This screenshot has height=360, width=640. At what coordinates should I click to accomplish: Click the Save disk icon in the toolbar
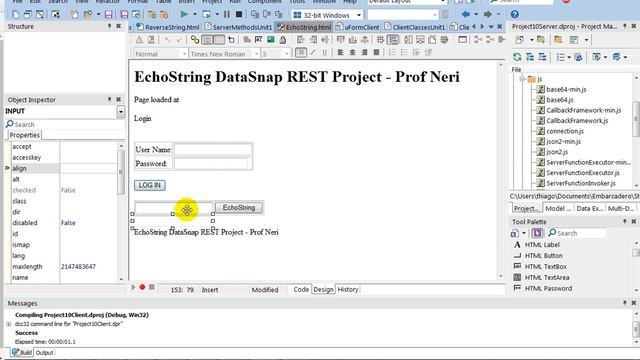(108, 15)
